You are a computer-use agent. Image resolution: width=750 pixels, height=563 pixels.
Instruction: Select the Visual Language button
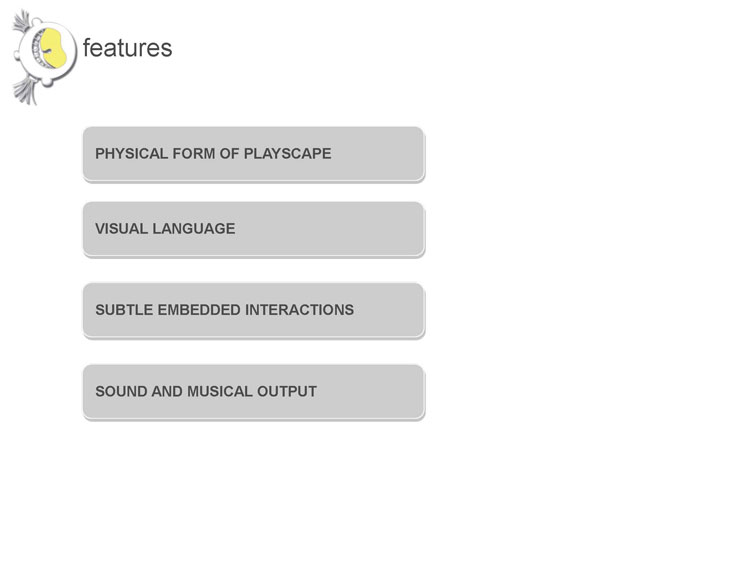254,229
